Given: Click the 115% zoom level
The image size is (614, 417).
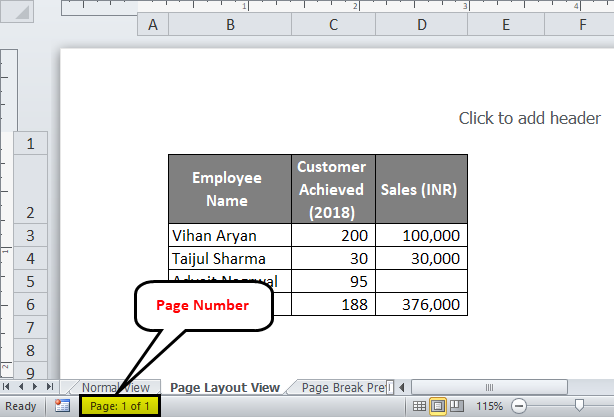Looking at the screenshot, I should 489,406.
